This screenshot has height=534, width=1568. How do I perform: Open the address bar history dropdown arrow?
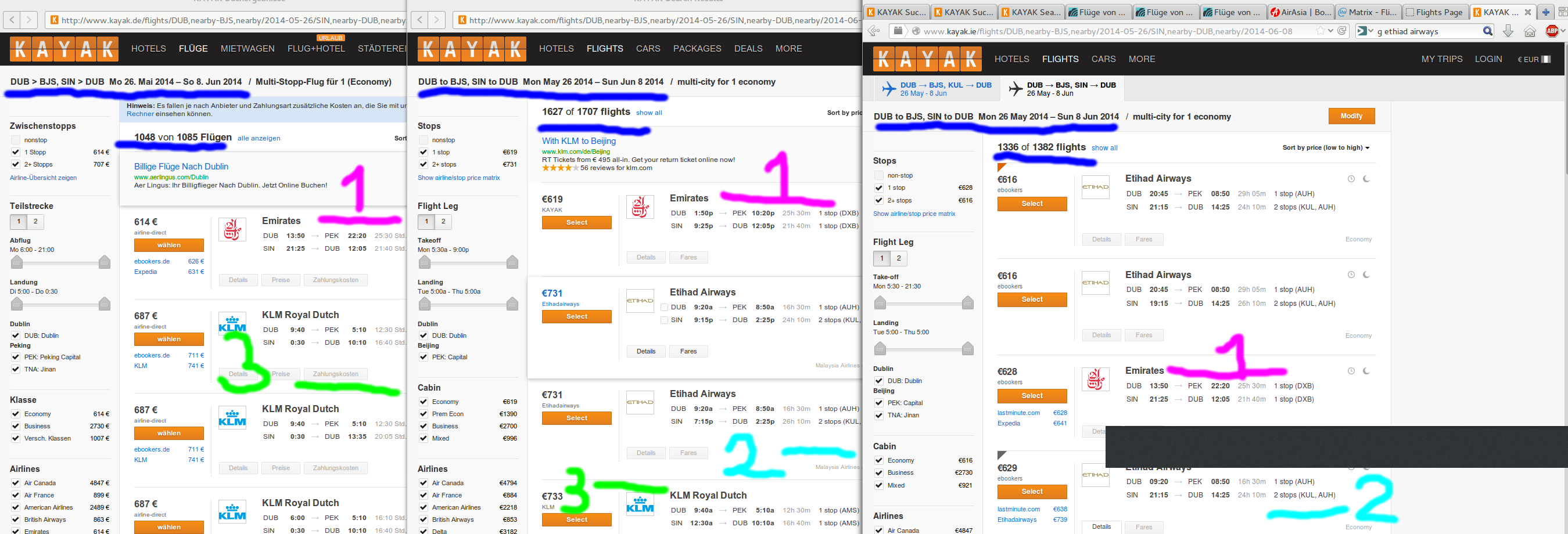1330,31
